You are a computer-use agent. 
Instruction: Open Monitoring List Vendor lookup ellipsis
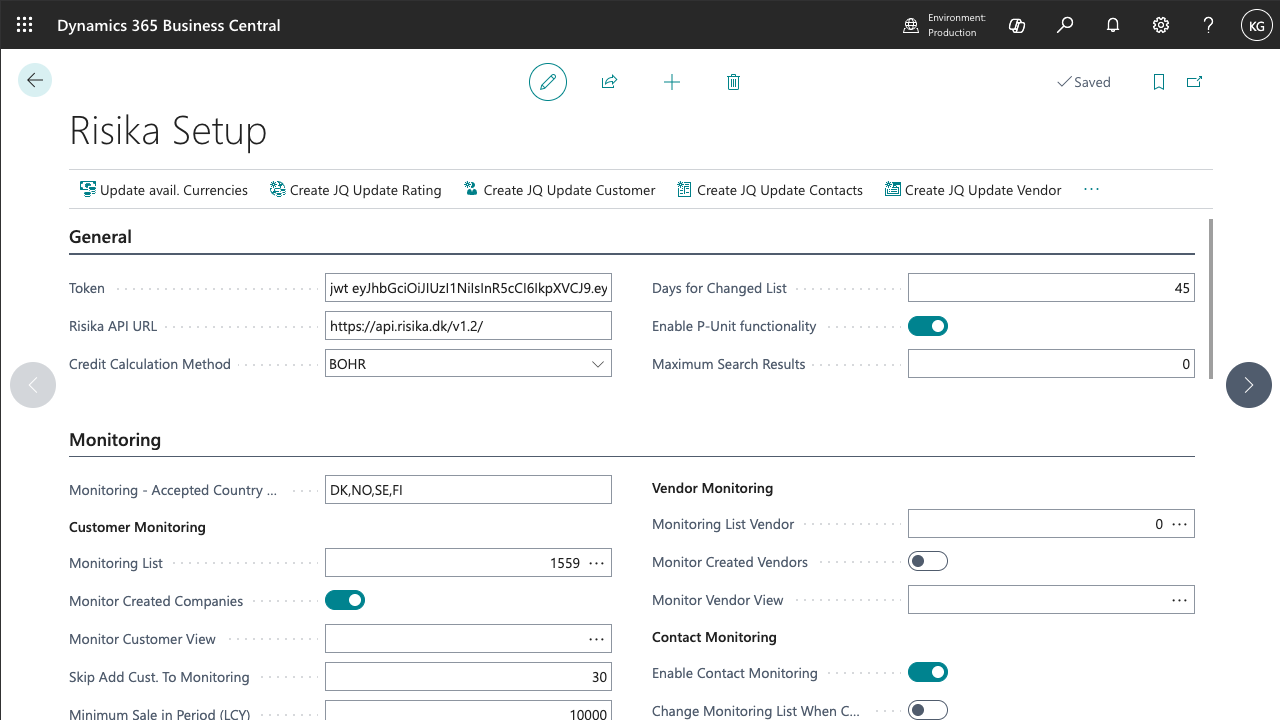1180,524
